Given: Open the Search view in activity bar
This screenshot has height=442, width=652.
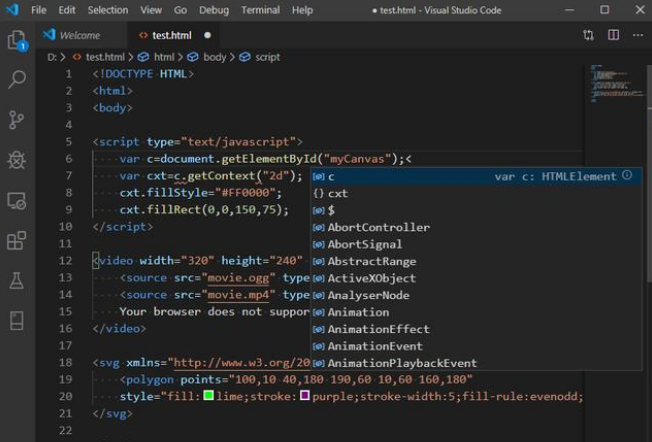Looking at the screenshot, I should (x=16, y=80).
